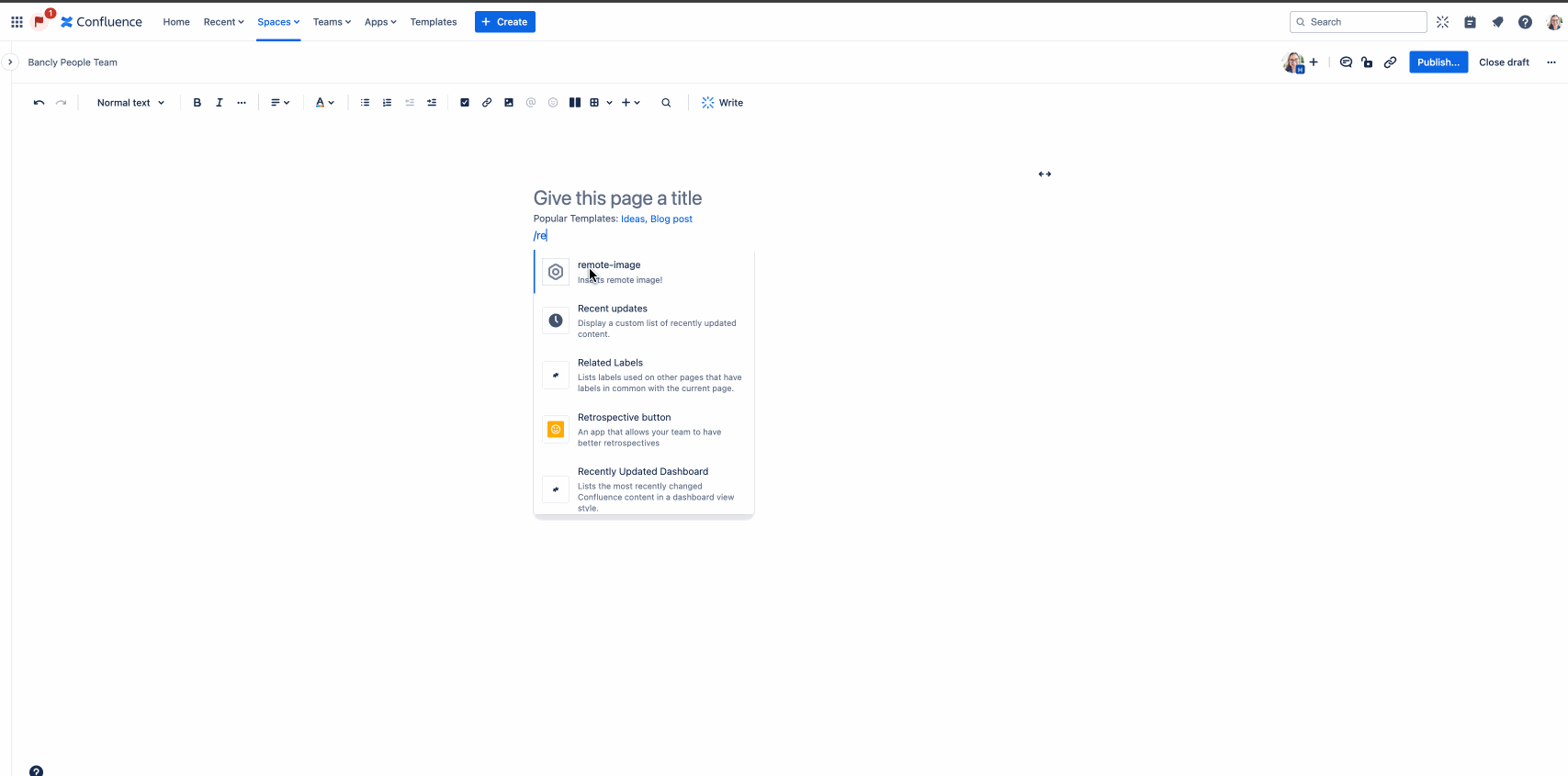
Task: Open the notifications bell
Action: pyautogui.click(x=1497, y=22)
